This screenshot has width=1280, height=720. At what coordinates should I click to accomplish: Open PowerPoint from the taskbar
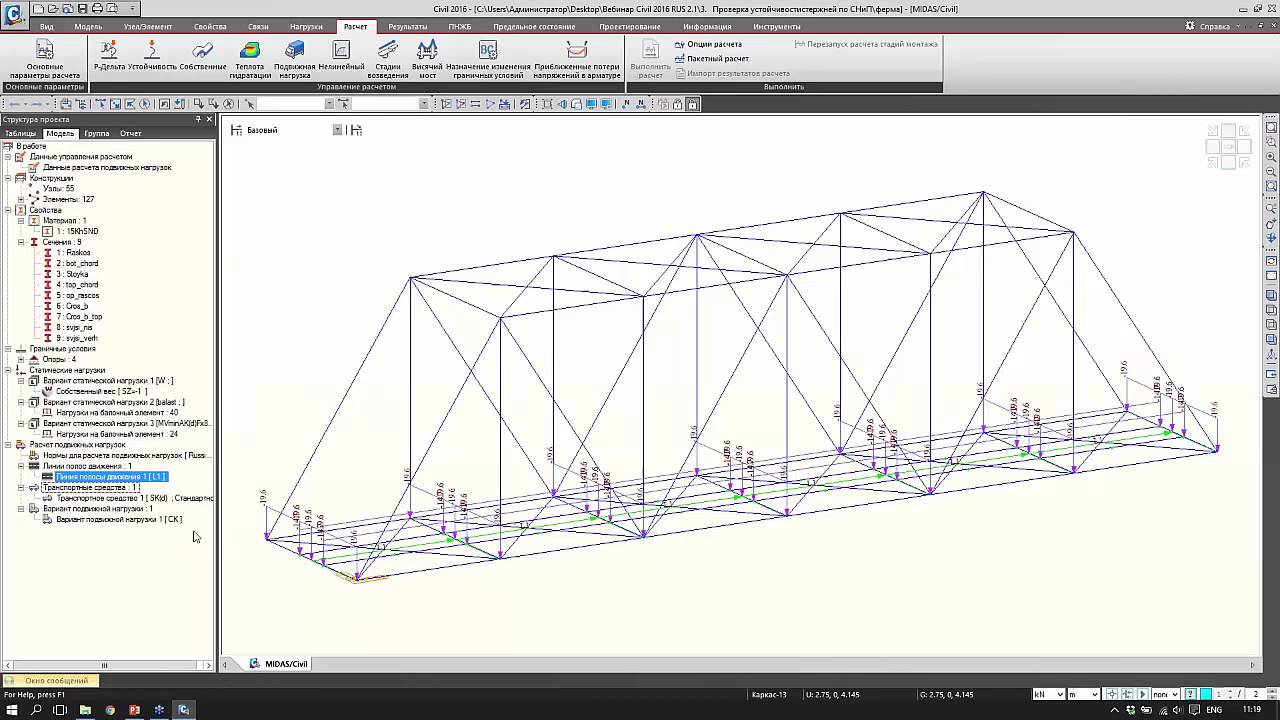tap(134, 710)
